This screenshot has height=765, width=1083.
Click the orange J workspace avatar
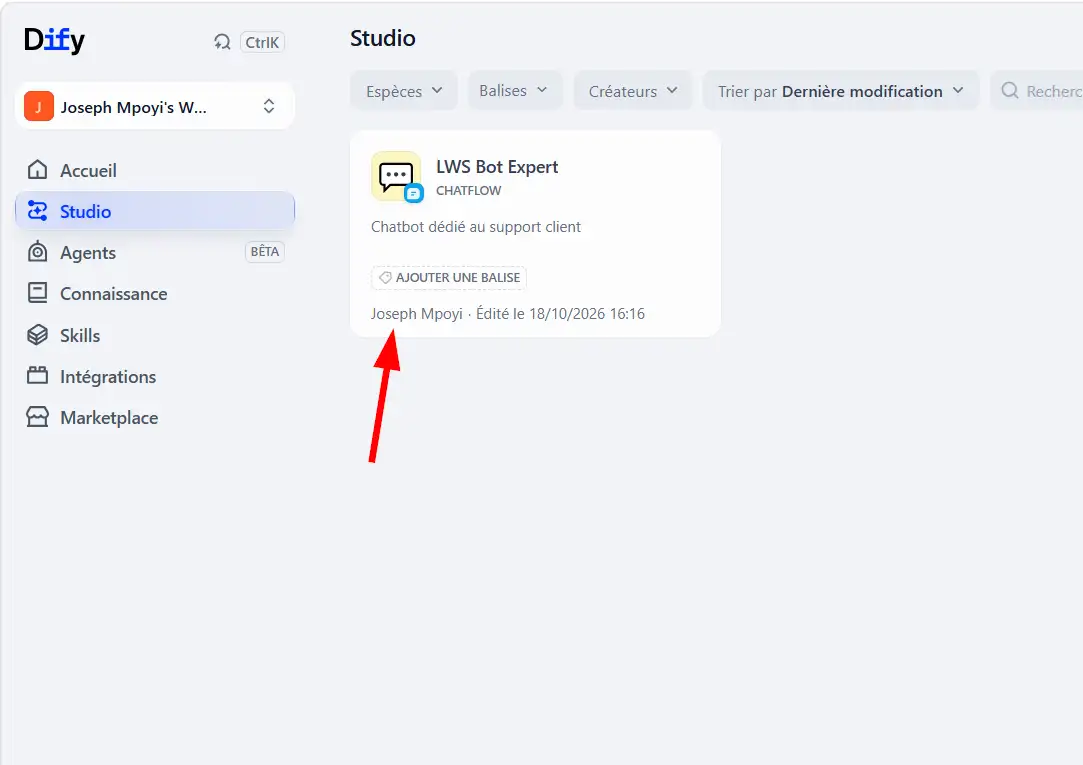point(39,106)
